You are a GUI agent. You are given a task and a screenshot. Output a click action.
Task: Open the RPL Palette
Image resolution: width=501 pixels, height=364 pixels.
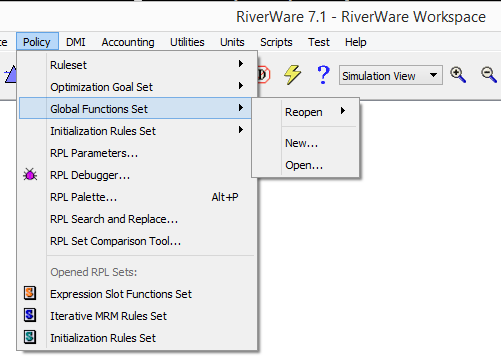pyautogui.click(x=135, y=197)
